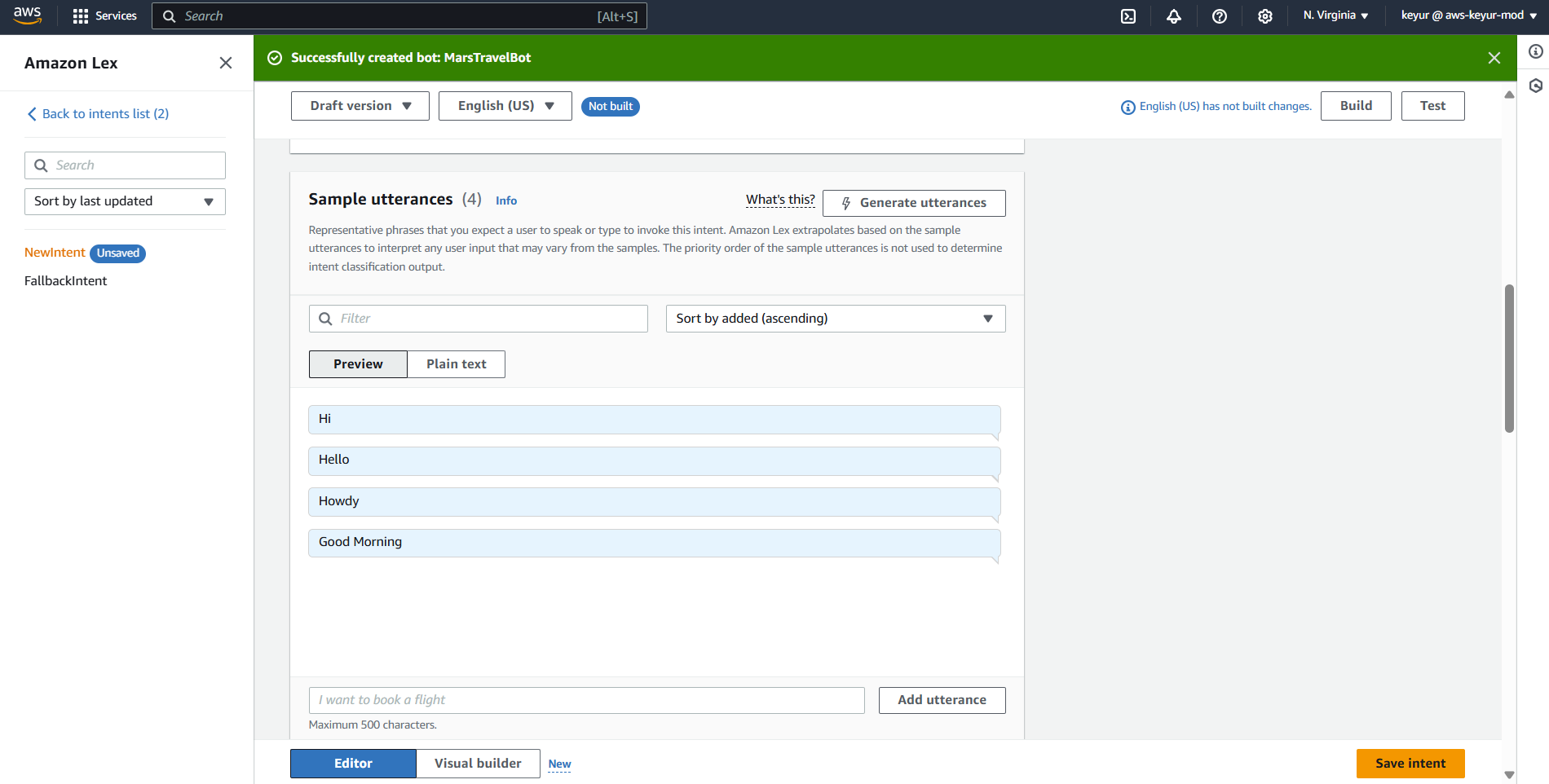
Task: Select the Good Morning utterance
Action: [x=655, y=543]
